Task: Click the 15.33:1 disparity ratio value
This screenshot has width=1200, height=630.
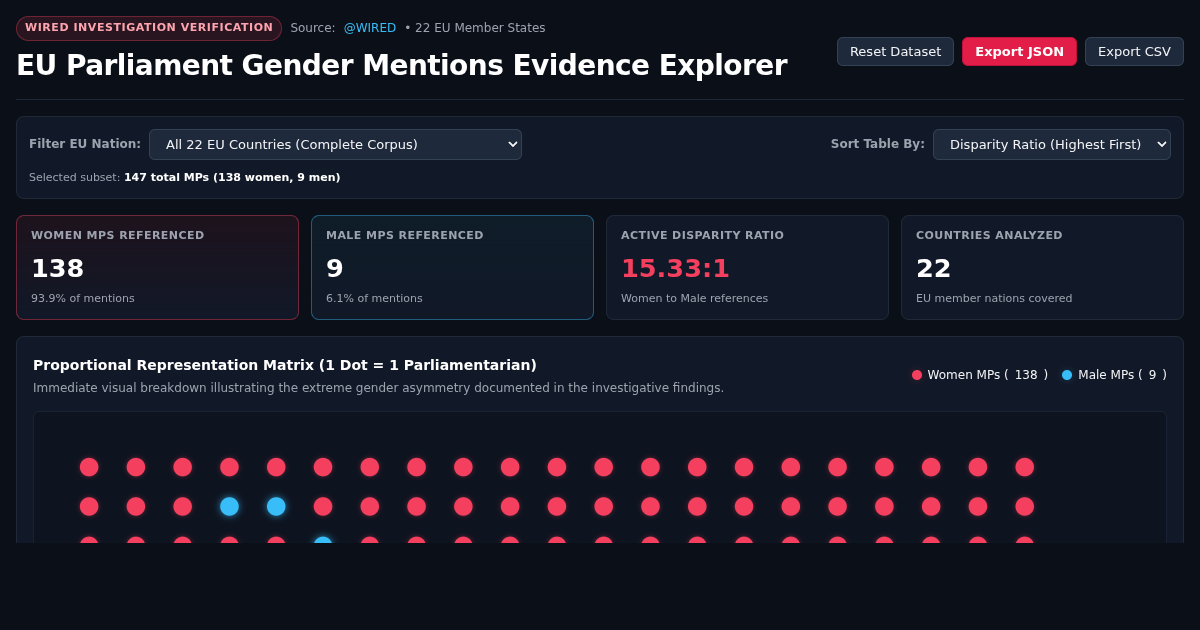Action: [675, 268]
